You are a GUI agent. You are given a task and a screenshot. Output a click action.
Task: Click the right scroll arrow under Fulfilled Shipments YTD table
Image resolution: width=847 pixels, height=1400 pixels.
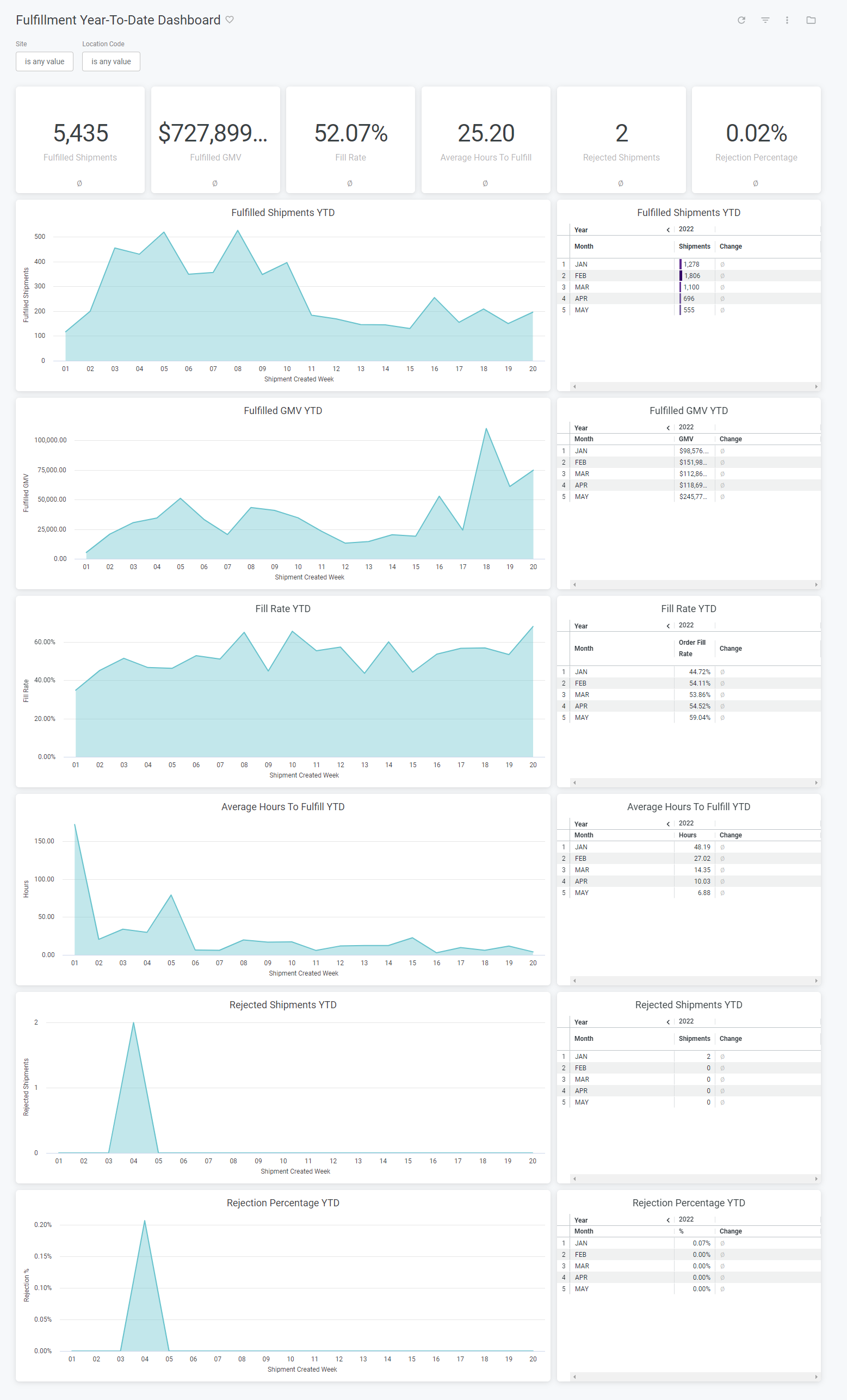[816, 386]
